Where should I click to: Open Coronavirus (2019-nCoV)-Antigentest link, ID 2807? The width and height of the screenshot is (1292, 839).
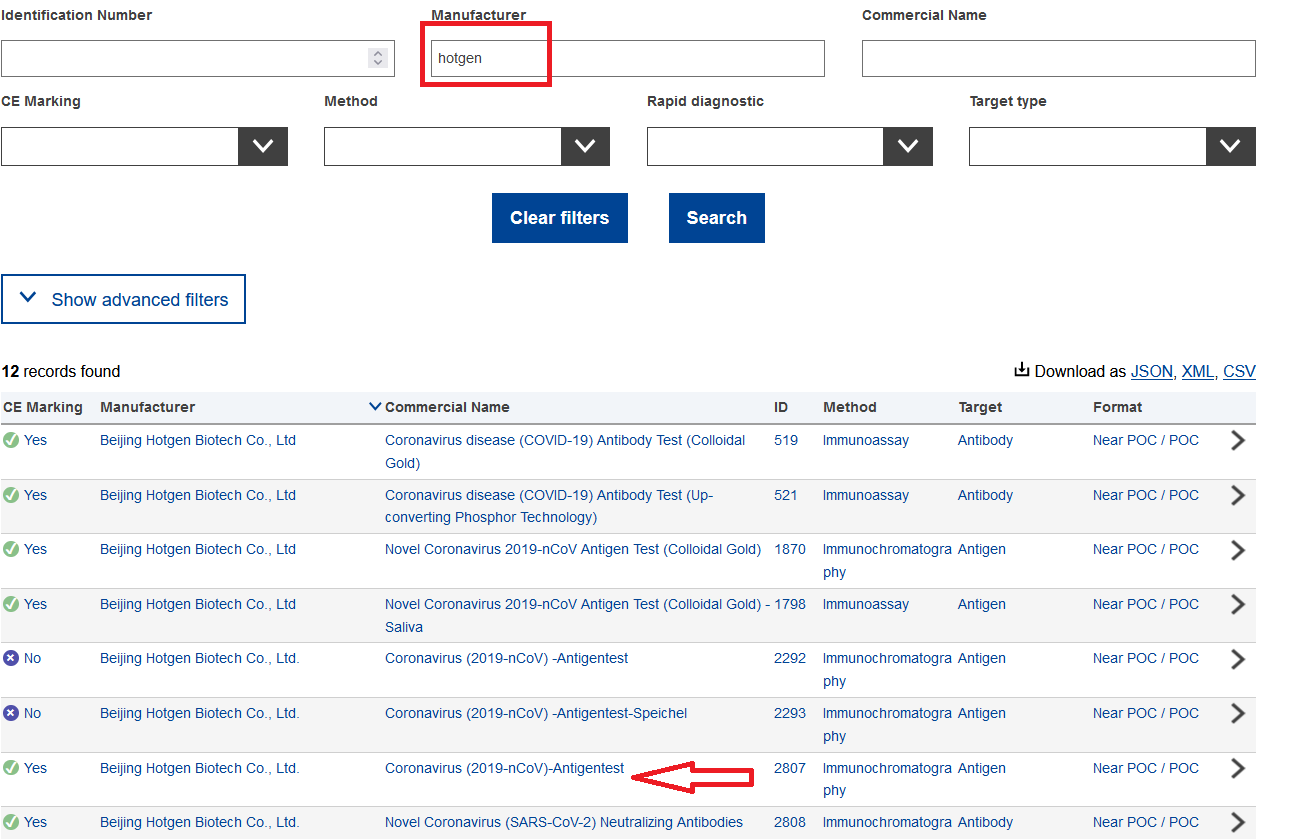click(x=505, y=768)
